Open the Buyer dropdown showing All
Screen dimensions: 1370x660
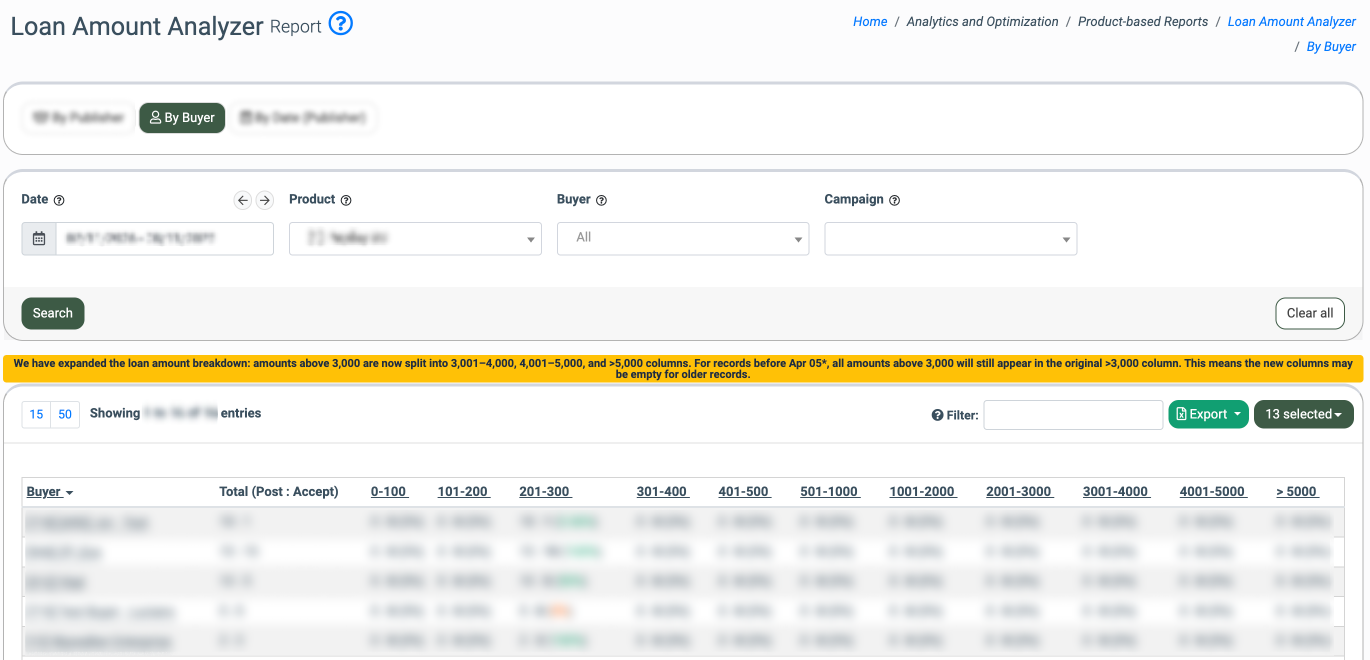[x=683, y=239]
